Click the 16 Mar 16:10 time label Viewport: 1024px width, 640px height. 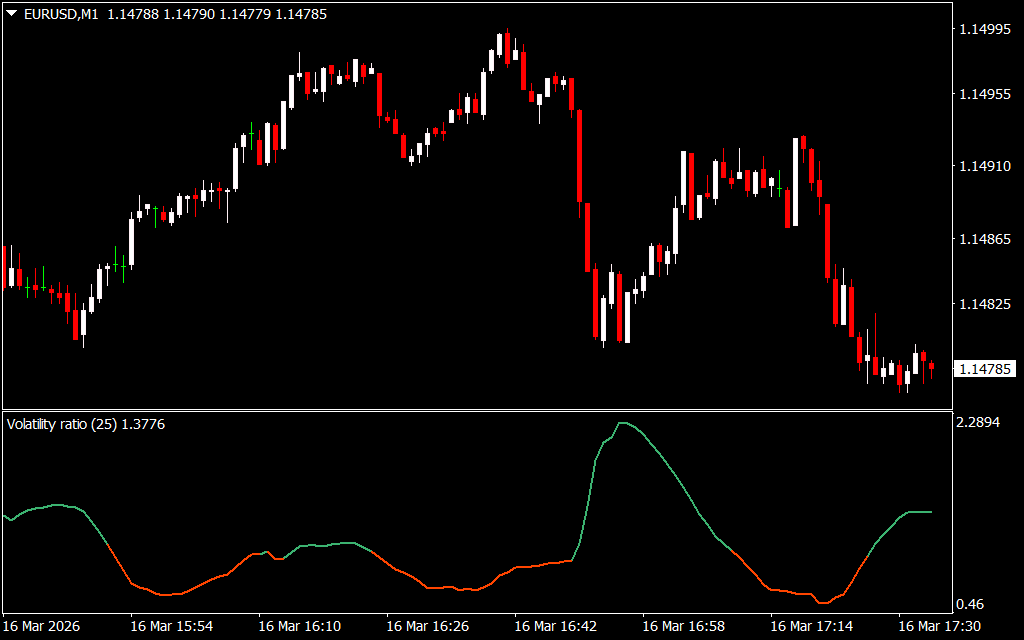point(300,627)
